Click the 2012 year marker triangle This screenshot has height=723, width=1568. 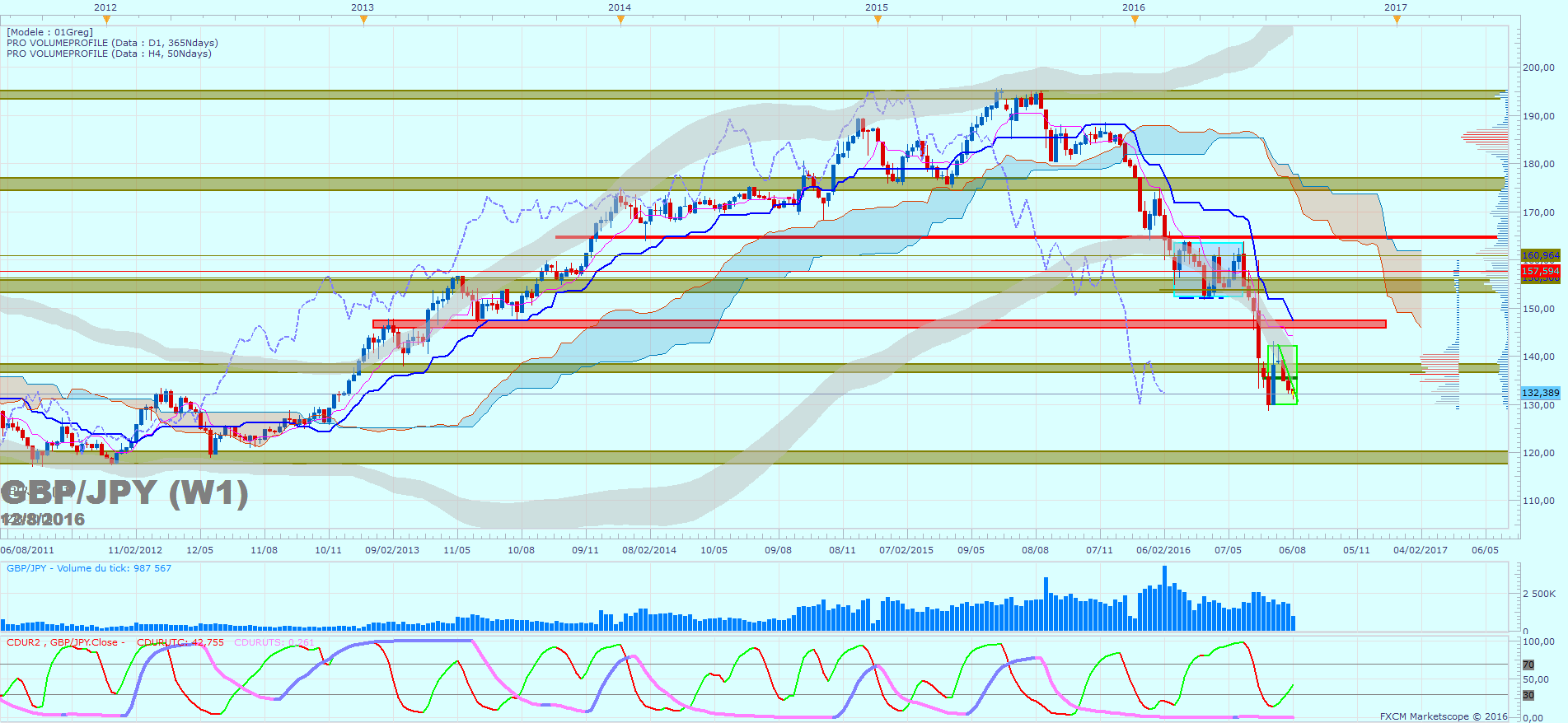pyautogui.click(x=106, y=20)
